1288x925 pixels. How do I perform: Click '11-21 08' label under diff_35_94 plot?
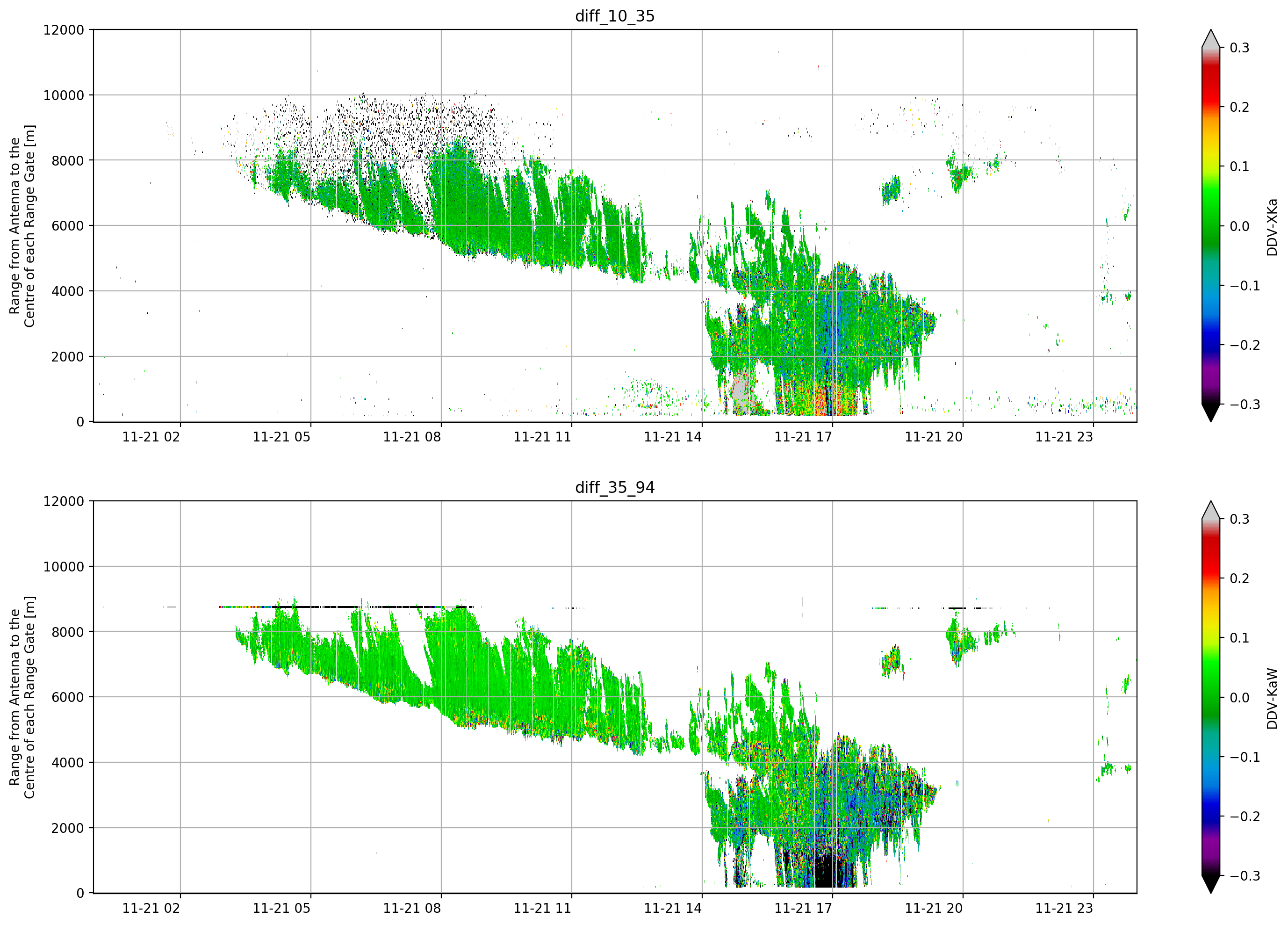(x=412, y=909)
